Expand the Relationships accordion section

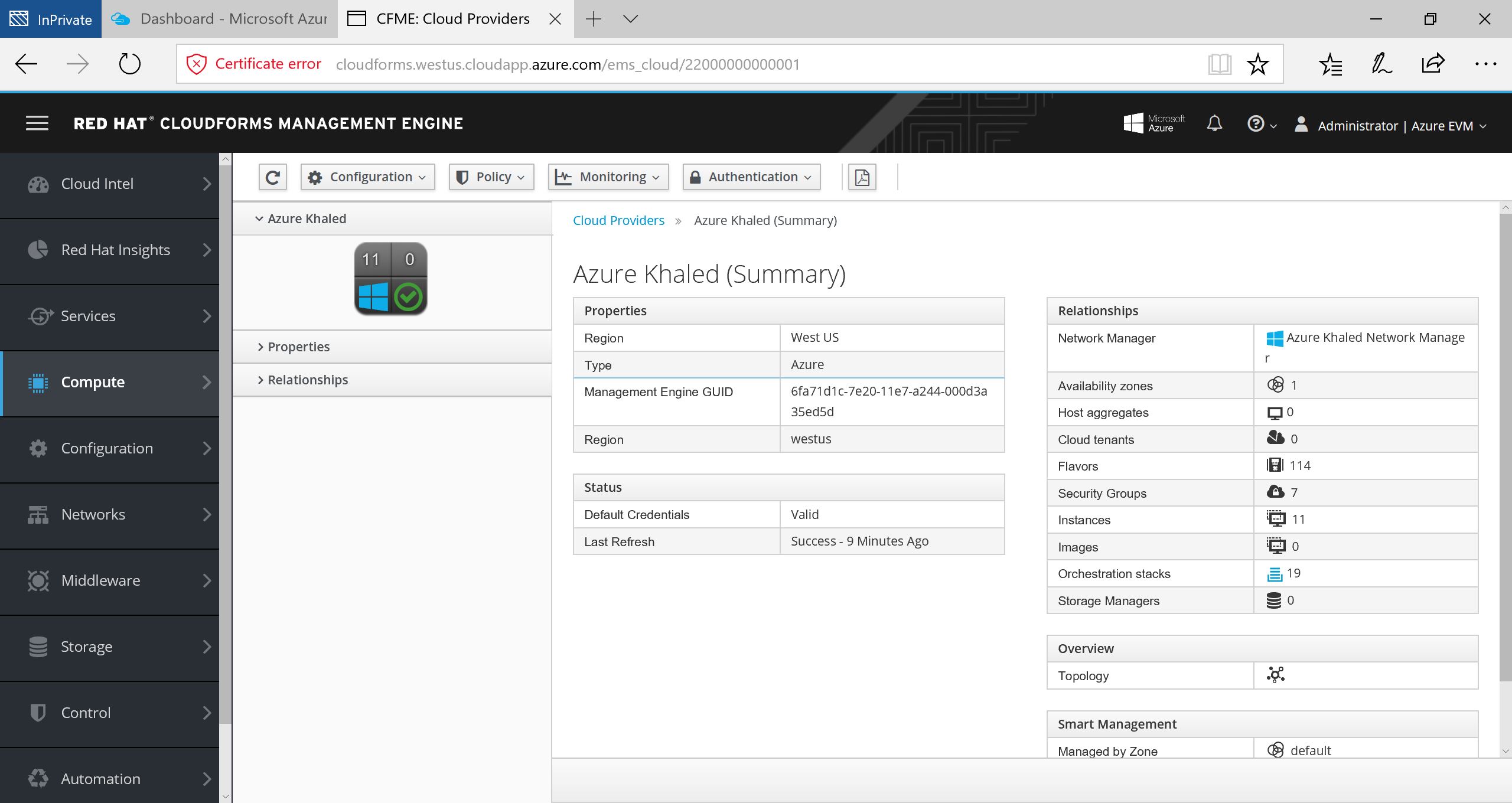(307, 380)
